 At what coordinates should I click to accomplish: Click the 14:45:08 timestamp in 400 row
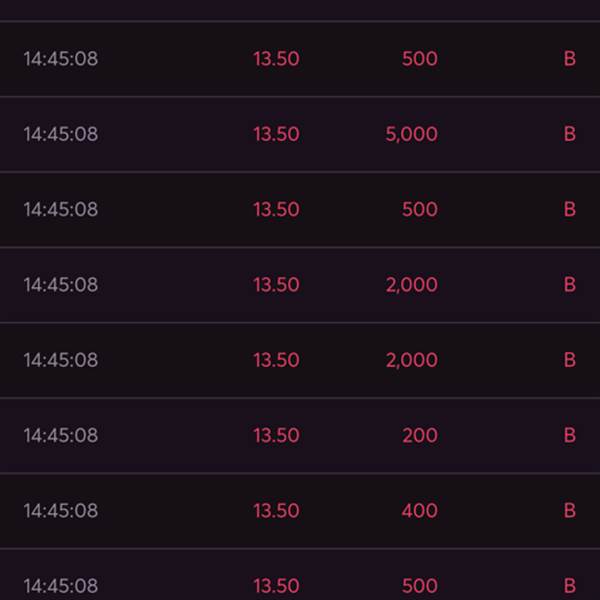click(61, 511)
